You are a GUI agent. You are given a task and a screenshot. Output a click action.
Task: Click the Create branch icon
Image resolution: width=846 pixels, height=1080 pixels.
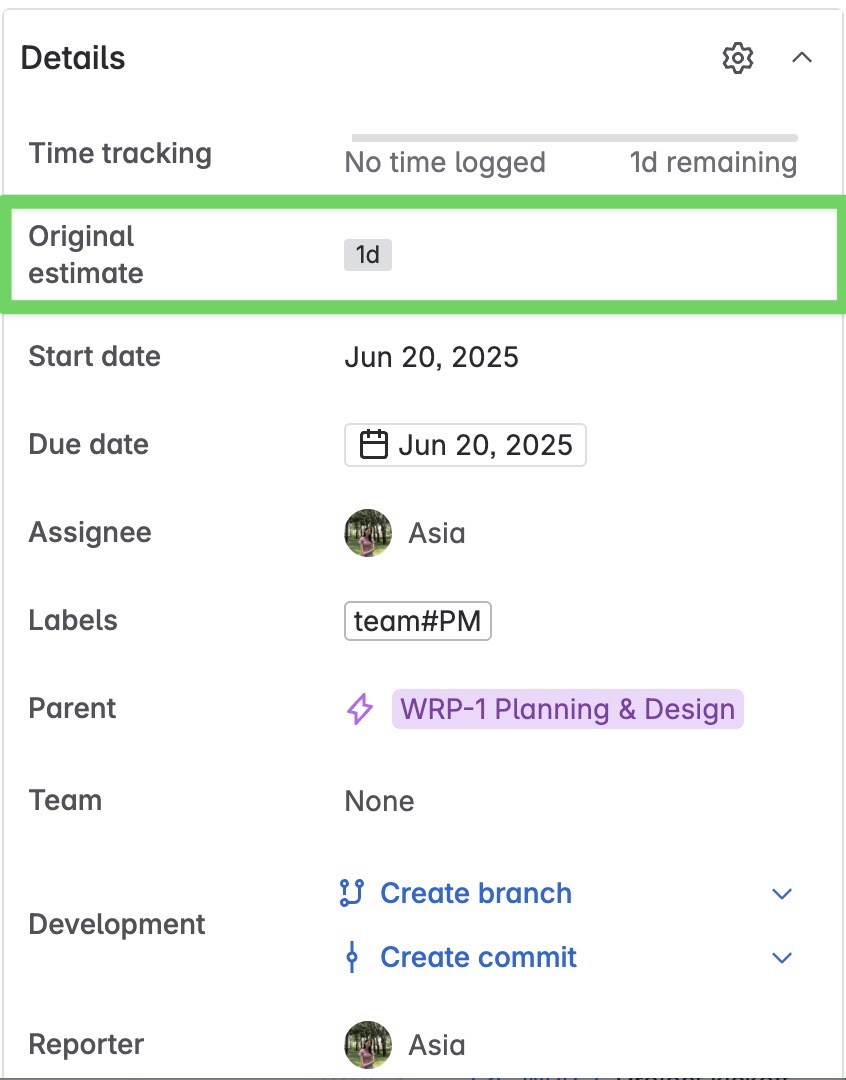click(x=351, y=893)
